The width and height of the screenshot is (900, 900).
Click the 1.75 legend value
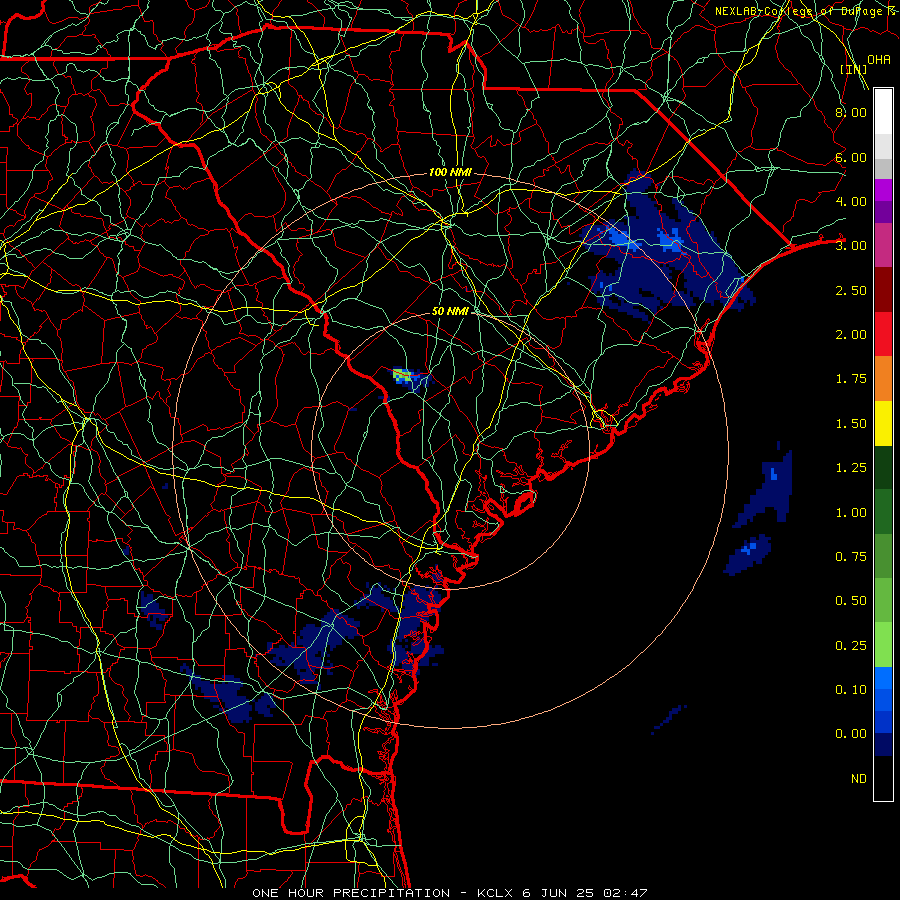click(851, 379)
